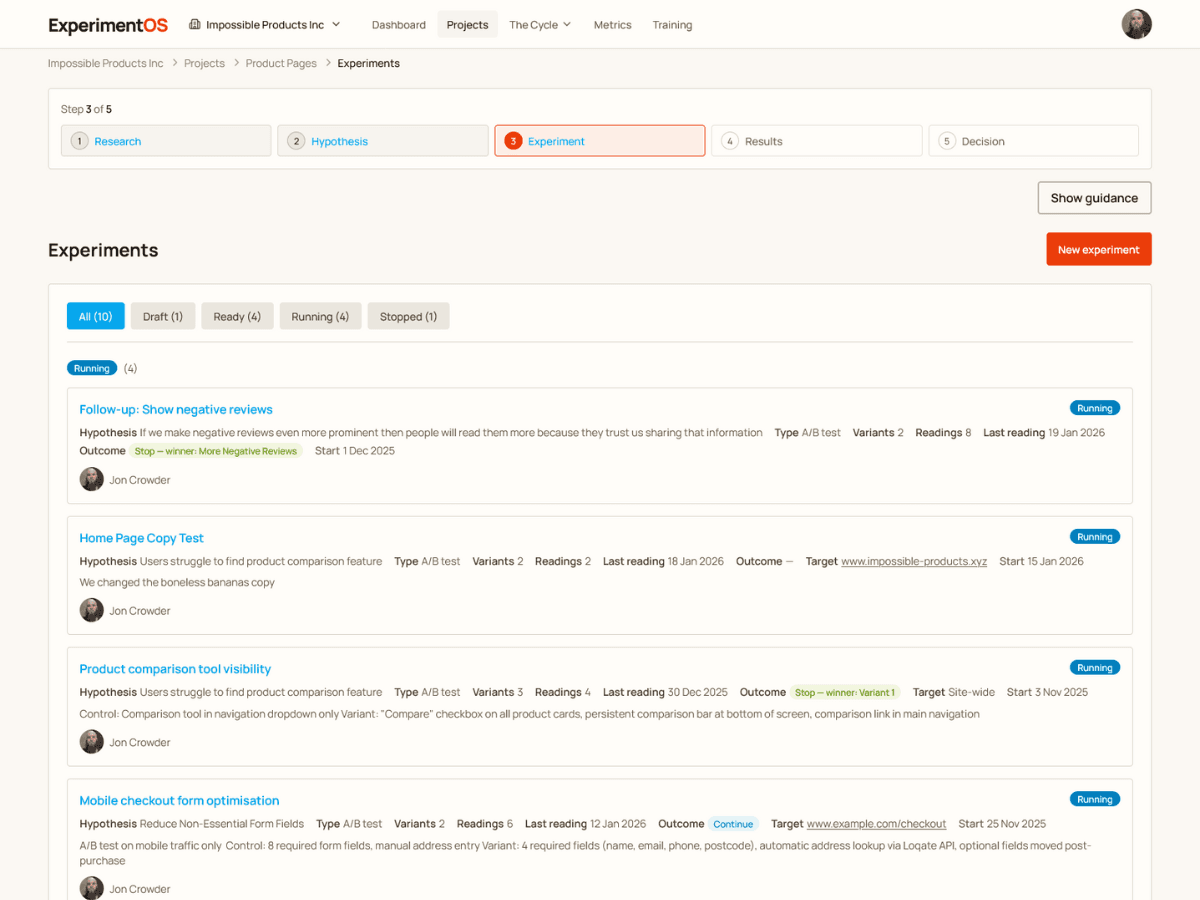Select the Ready filter pill
This screenshot has height=900, width=1200.
(x=237, y=315)
